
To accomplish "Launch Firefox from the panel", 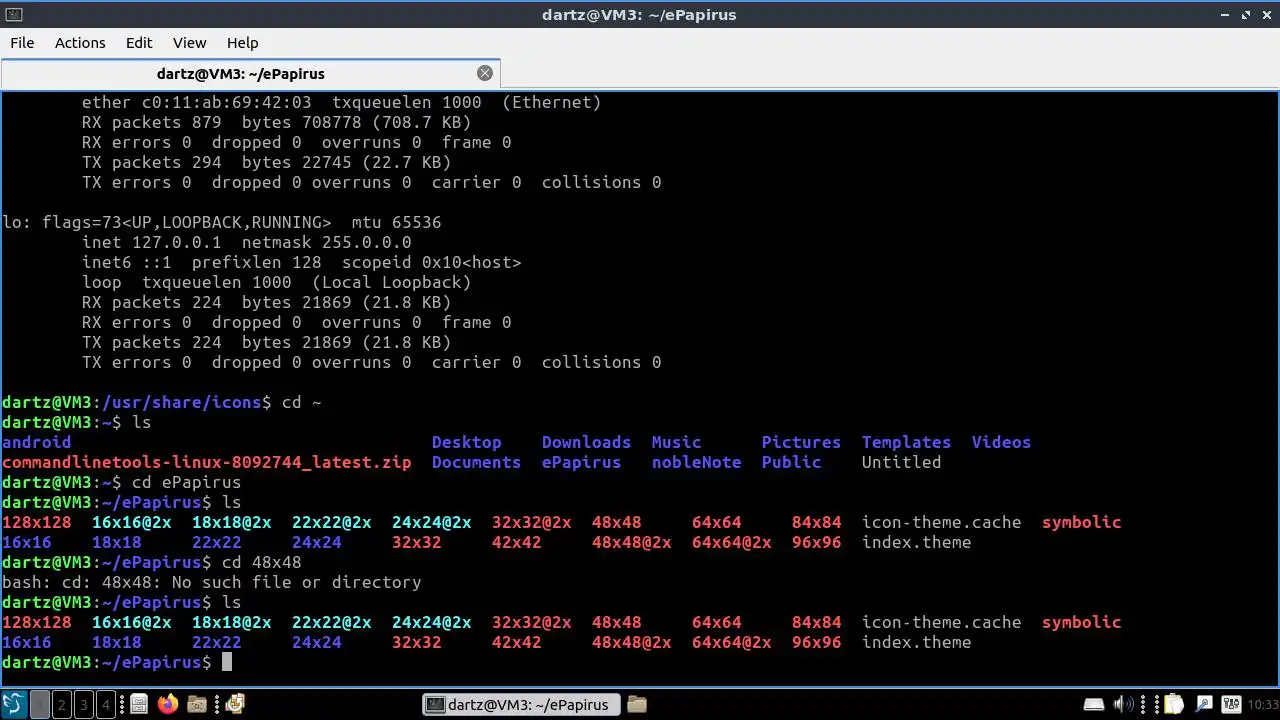I will coord(168,705).
